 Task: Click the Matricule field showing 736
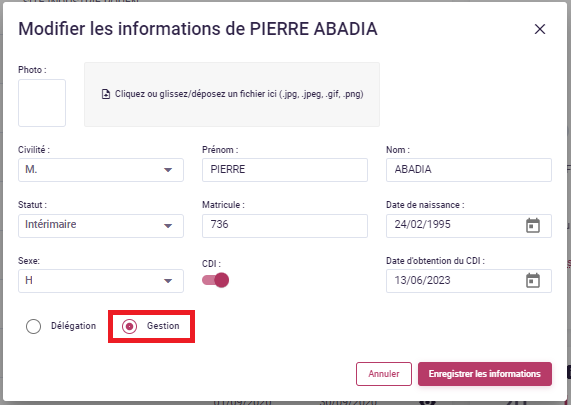tap(285, 226)
